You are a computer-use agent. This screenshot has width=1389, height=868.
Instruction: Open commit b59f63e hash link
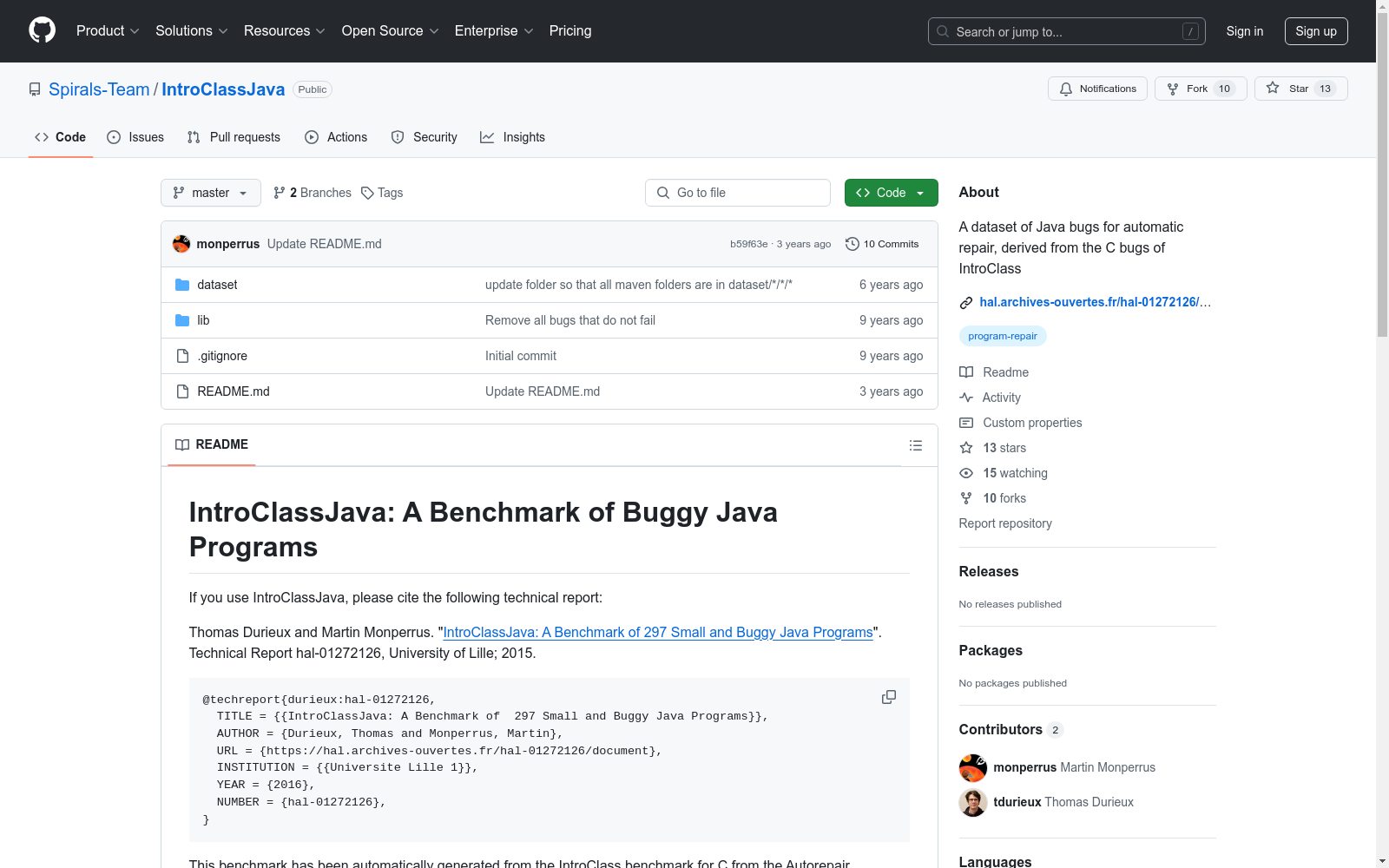(x=749, y=244)
